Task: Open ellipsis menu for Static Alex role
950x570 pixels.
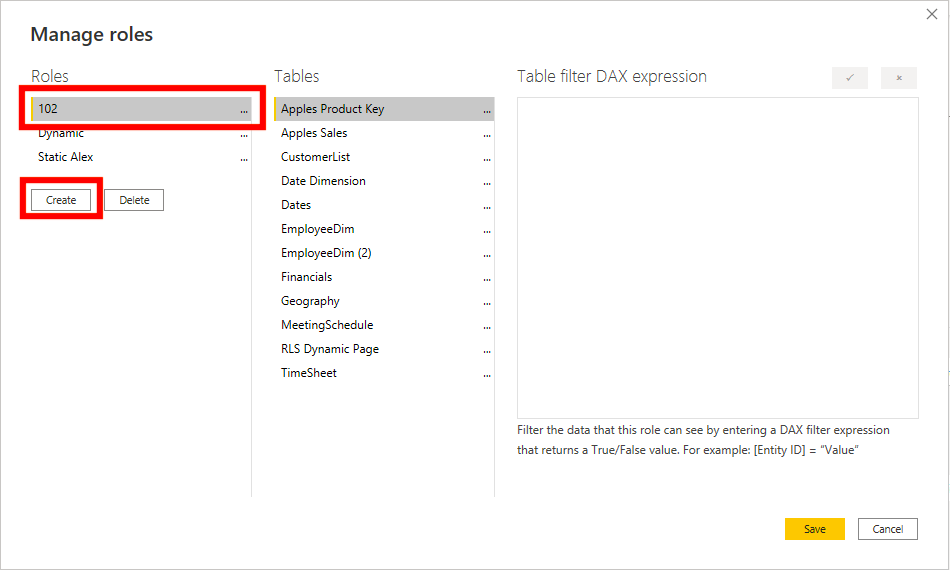Action: [244, 158]
